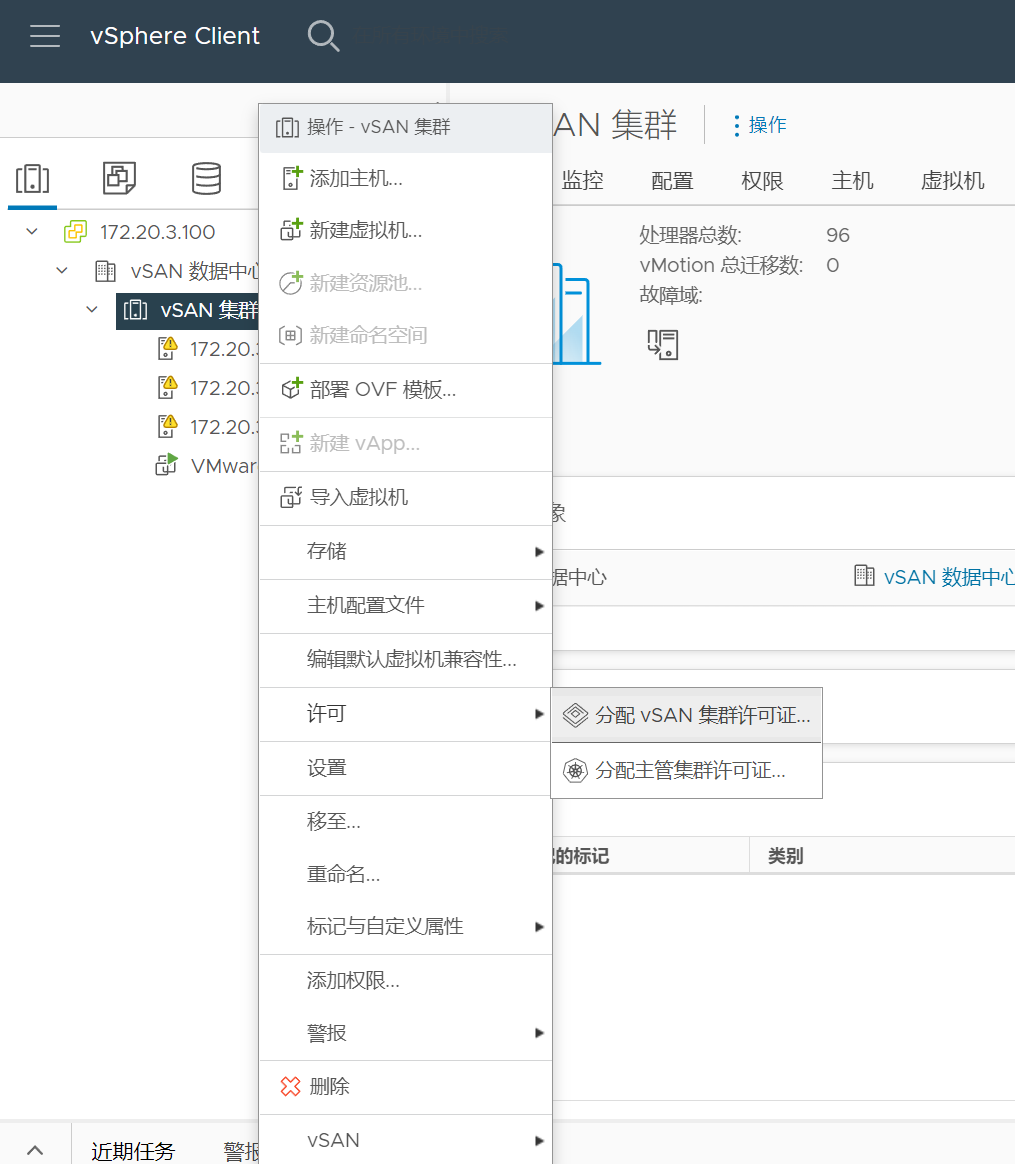Expand the 警报 submenu
Screen dimensions: 1015x1164
point(405,1033)
